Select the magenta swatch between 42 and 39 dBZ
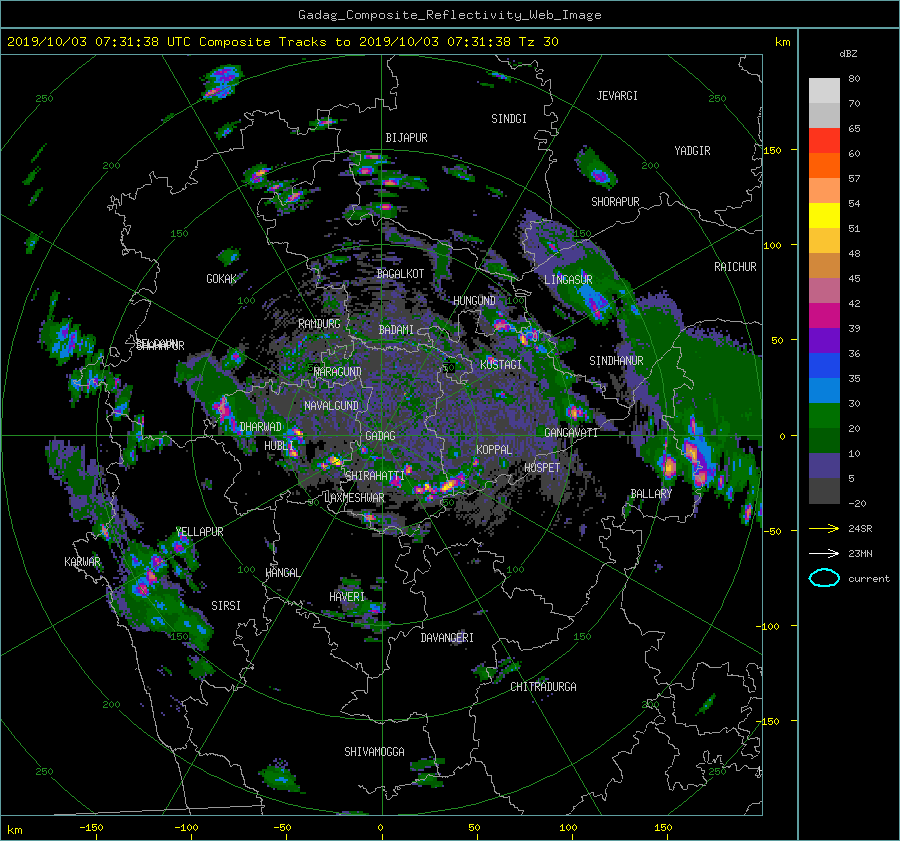Screen dimensions: 900x841 pyautogui.click(x=824, y=315)
